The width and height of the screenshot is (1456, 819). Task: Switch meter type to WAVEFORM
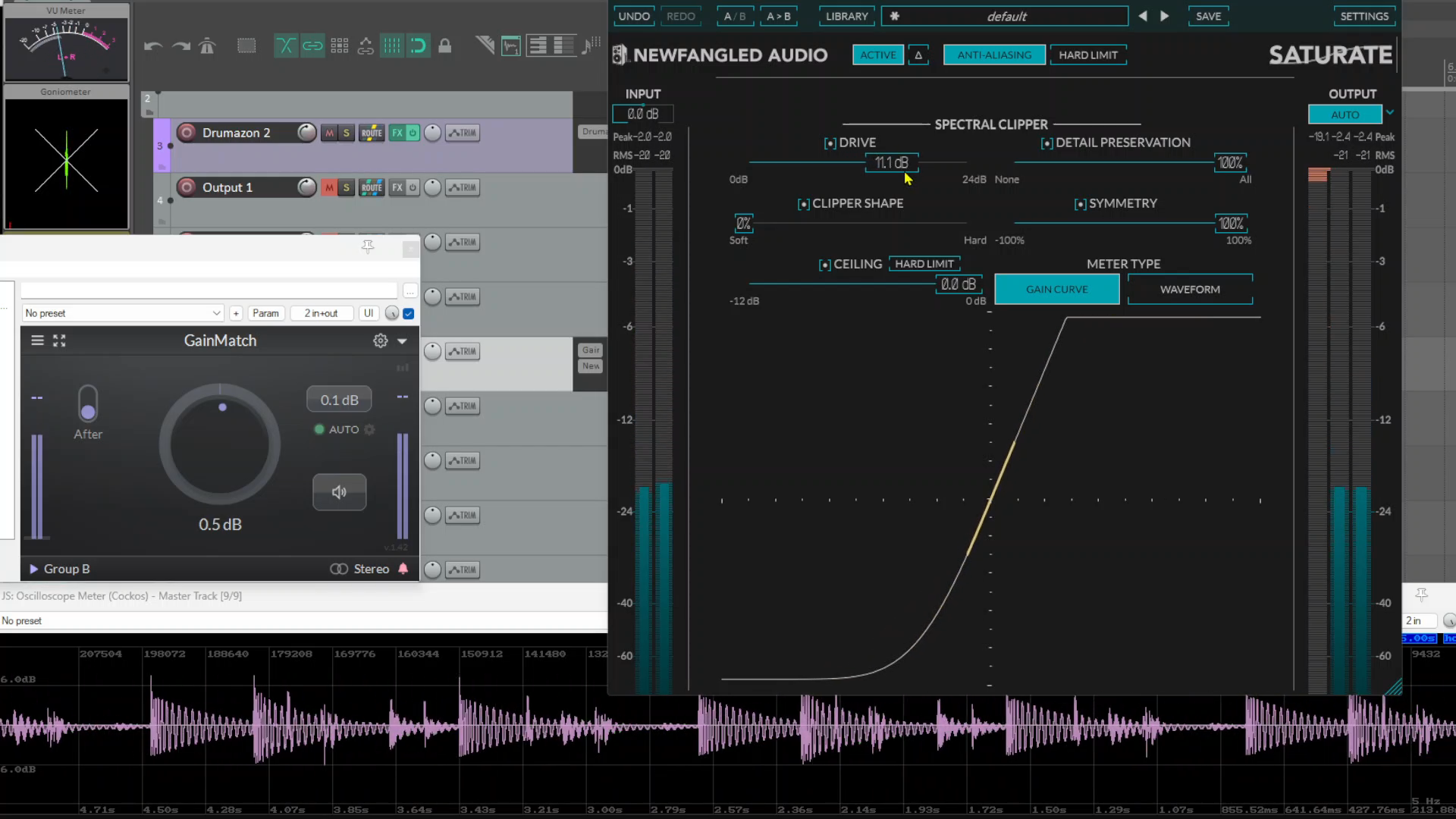coord(1189,289)
